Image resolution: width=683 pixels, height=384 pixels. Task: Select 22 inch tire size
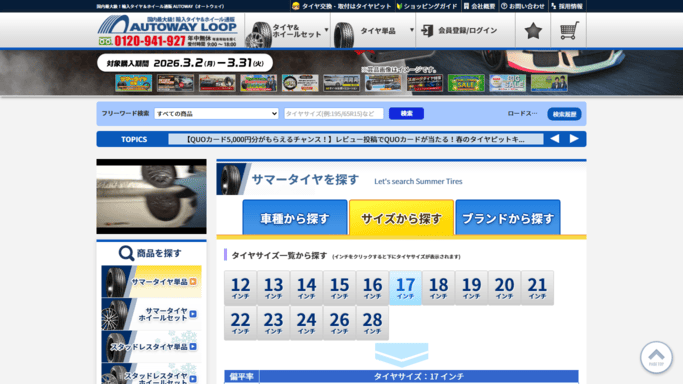[240, 323]
